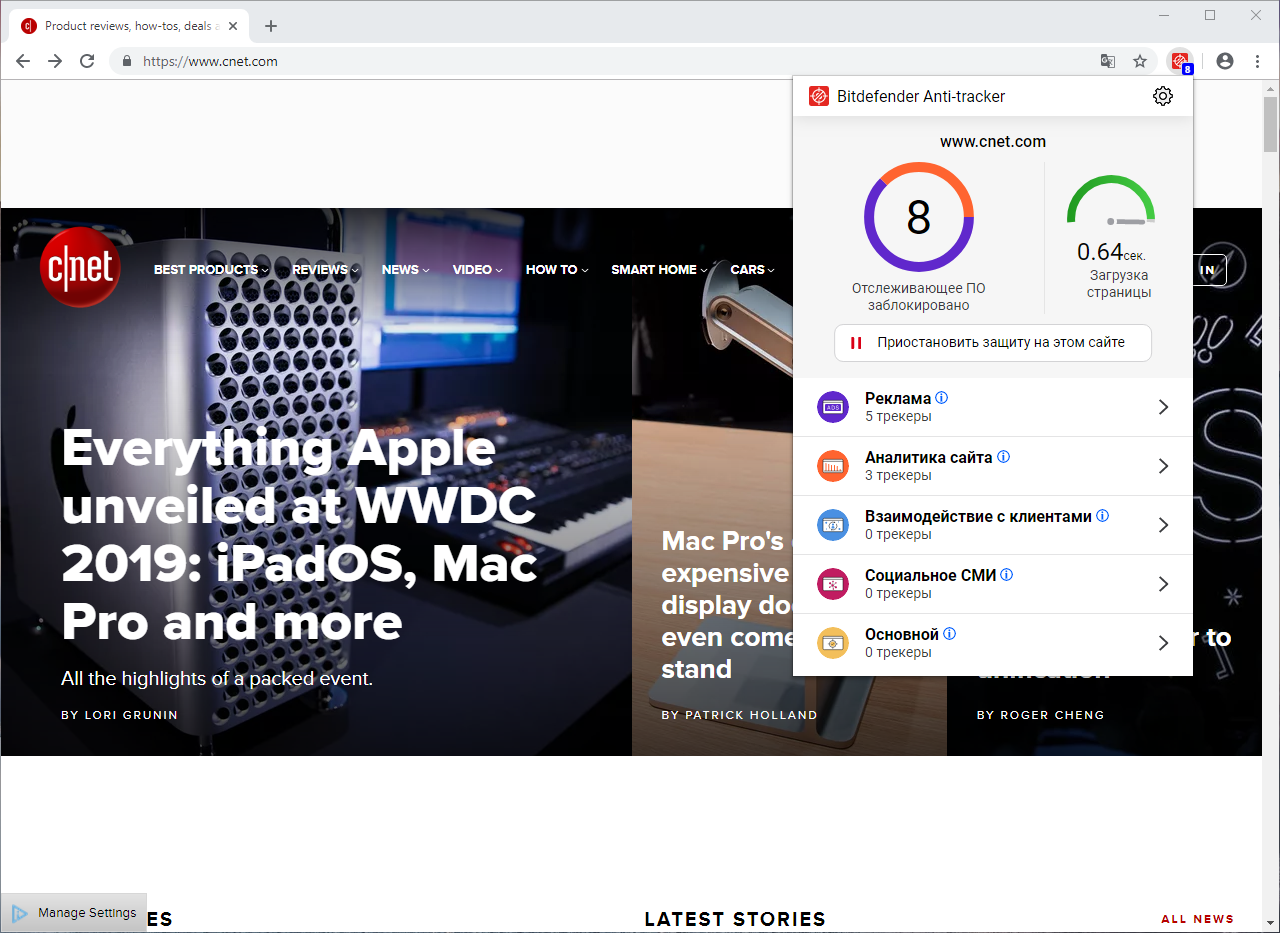The height and width of the screenshot is (933, 1280).
Task: Expand the Социальное СМИ row arrow
Action: click(1163, 584)
